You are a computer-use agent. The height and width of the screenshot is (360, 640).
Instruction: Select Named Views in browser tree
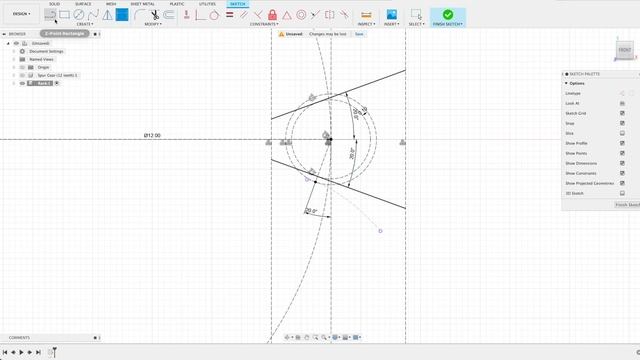pos(41,59)
